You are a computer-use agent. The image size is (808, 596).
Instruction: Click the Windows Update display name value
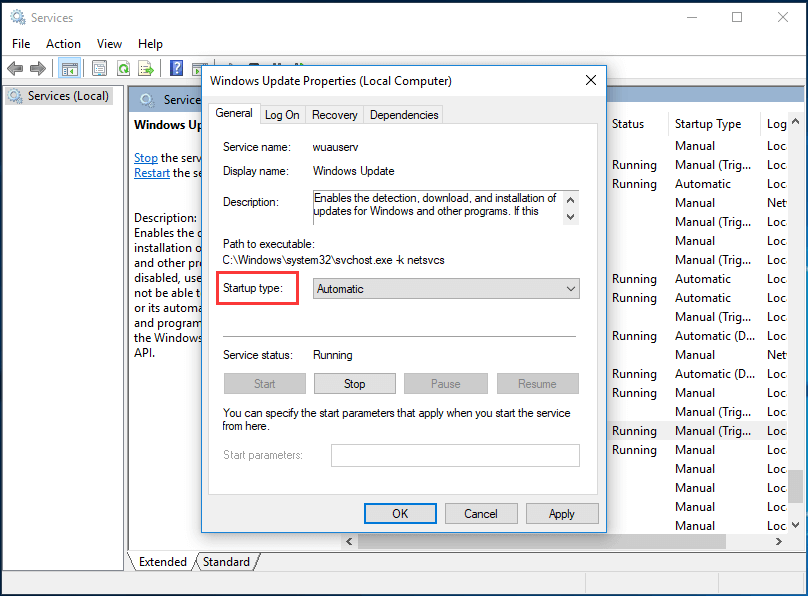[354, 171]
